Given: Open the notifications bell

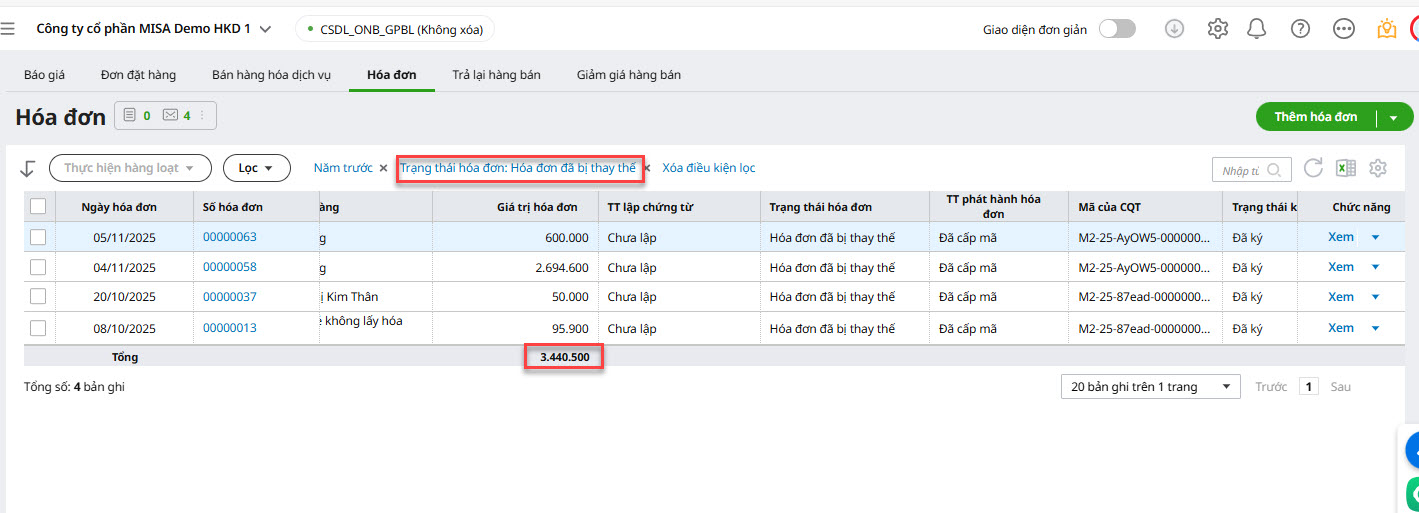Looking at the screenshot, I should 1257,29.
